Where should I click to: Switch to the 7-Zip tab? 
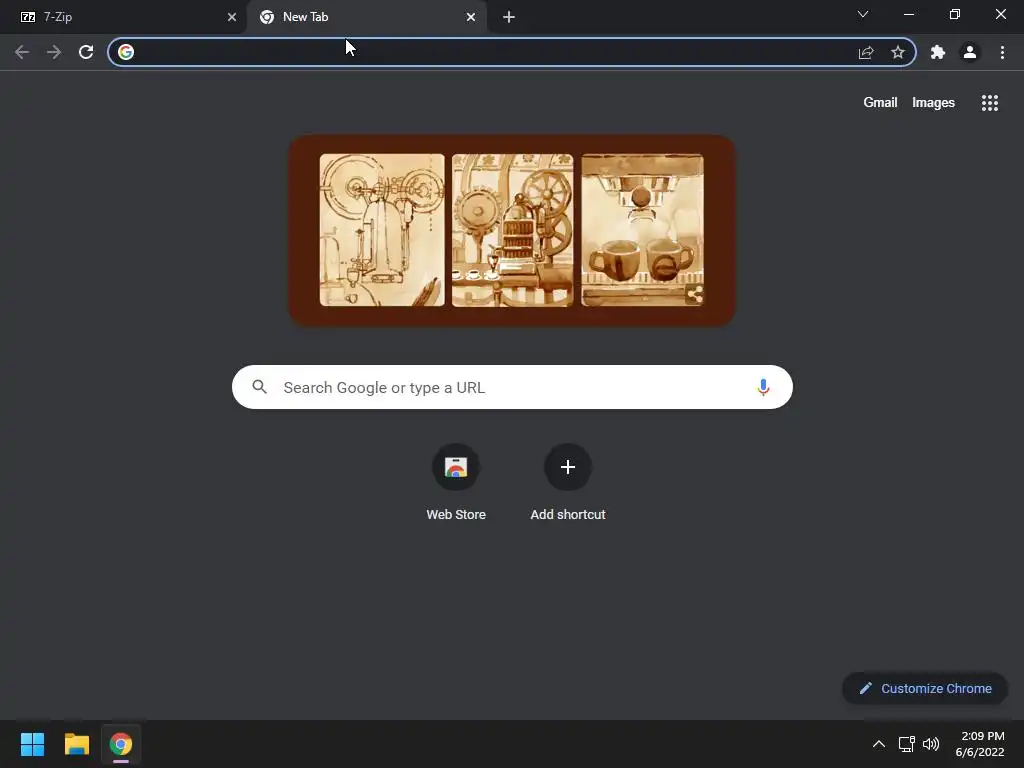pos(123,17)
